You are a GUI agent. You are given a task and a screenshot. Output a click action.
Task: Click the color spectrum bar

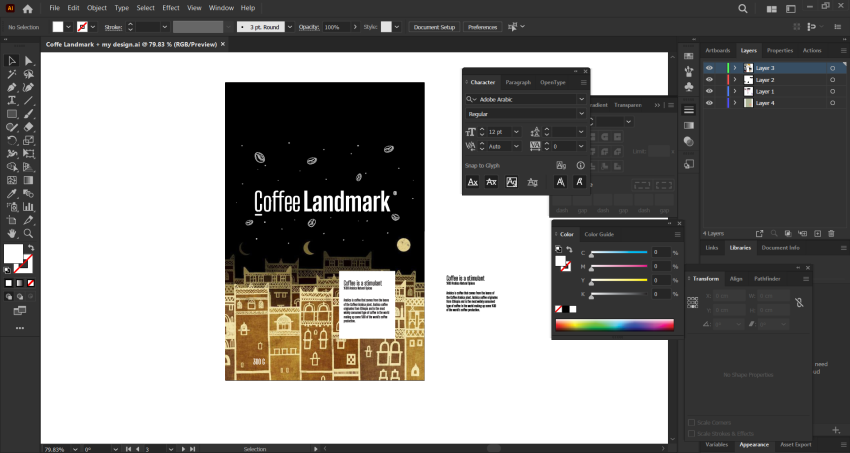[614, 325]
